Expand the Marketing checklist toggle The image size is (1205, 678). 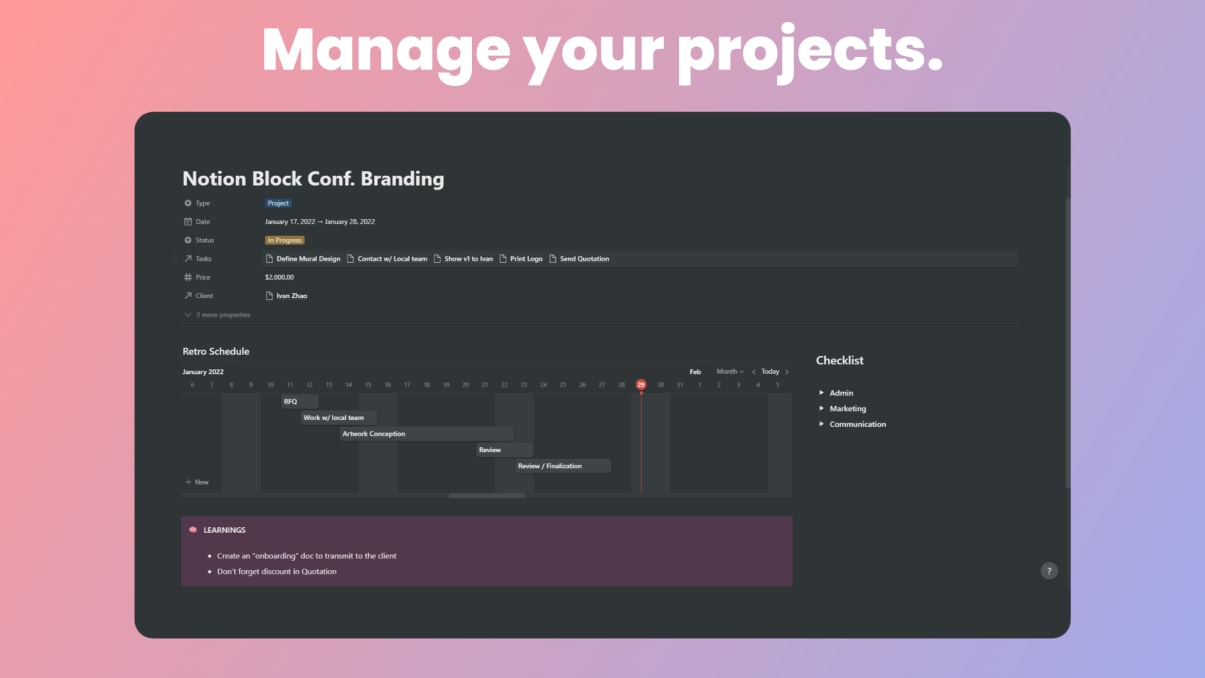[821, 408]
